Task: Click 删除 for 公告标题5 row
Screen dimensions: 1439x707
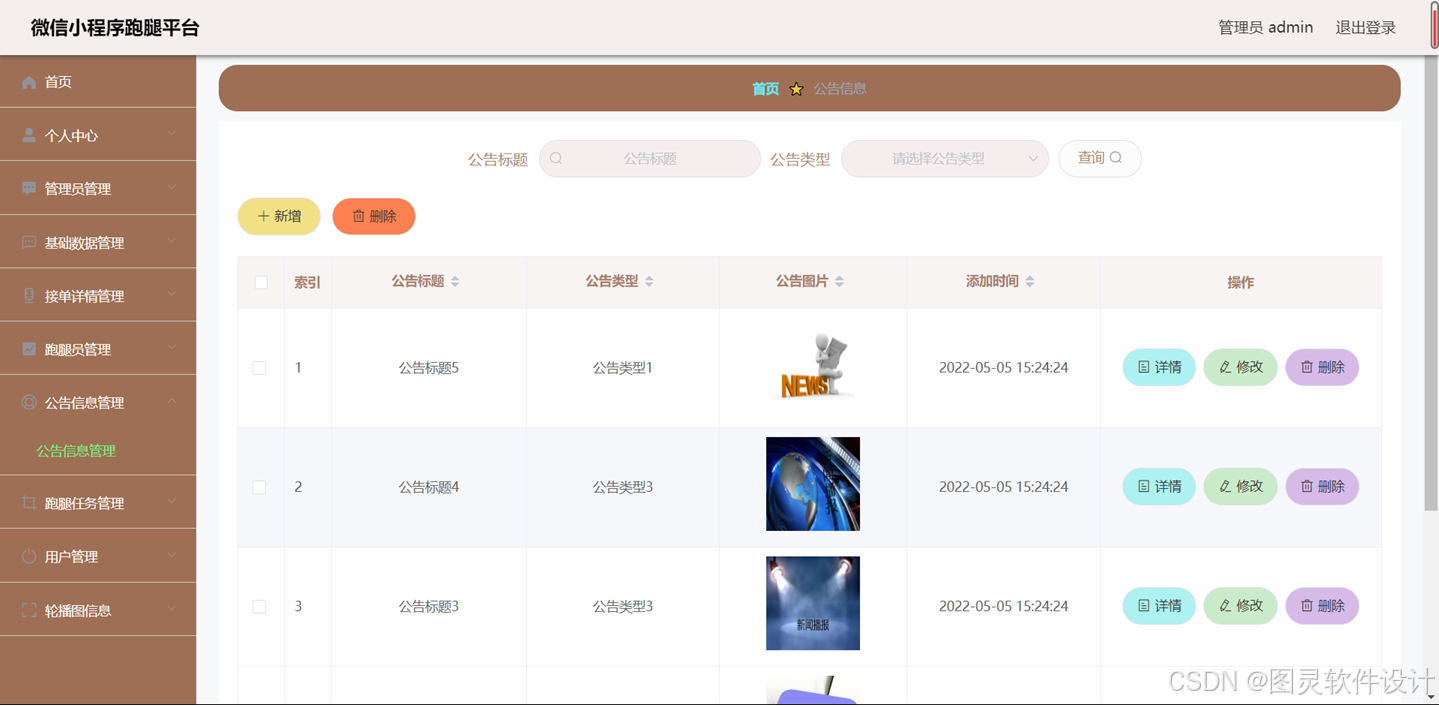Action: [1322, 367]
